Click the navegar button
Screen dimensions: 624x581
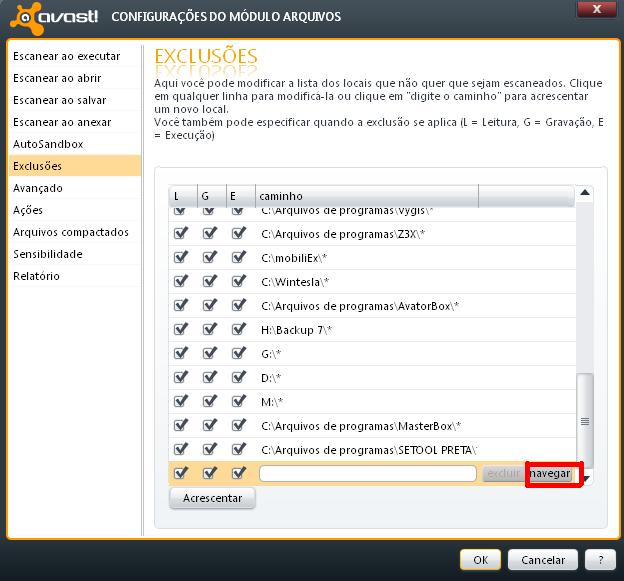[x=550, y=474]
